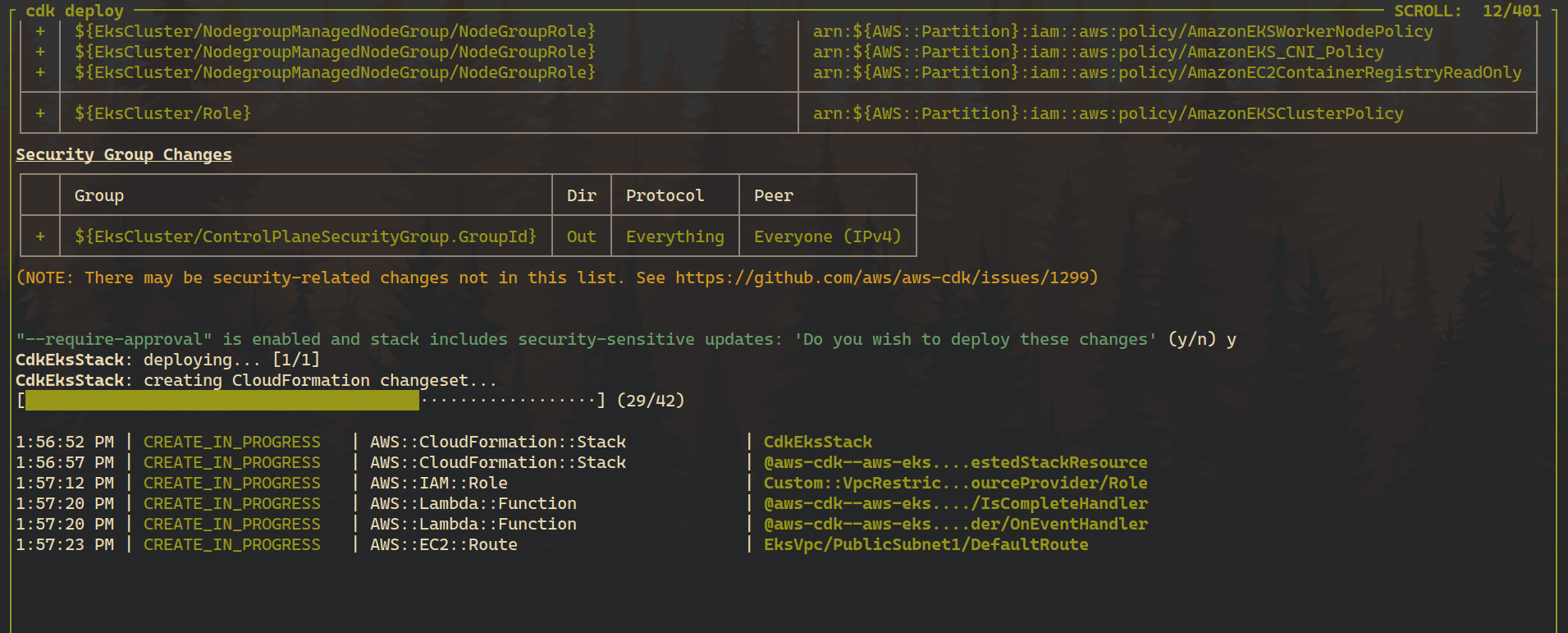Click the 'Protocol' column header
This screenshot has height=633, width=1568.
[665, 195]
